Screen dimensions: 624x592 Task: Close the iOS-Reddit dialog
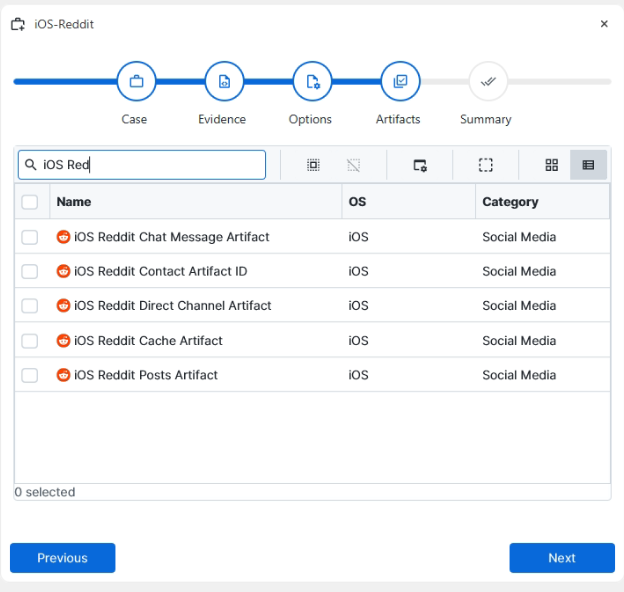[604, 24]
